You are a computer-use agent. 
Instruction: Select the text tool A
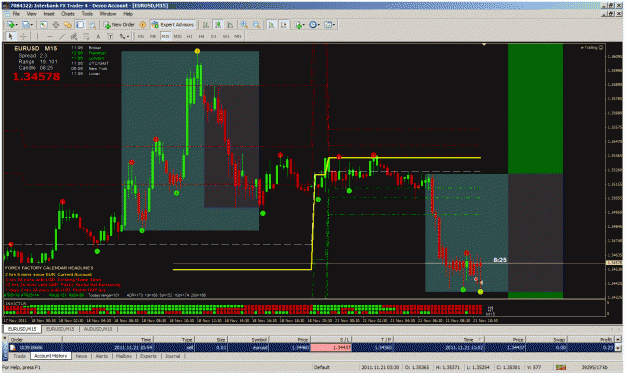click(x=98, y=36)
